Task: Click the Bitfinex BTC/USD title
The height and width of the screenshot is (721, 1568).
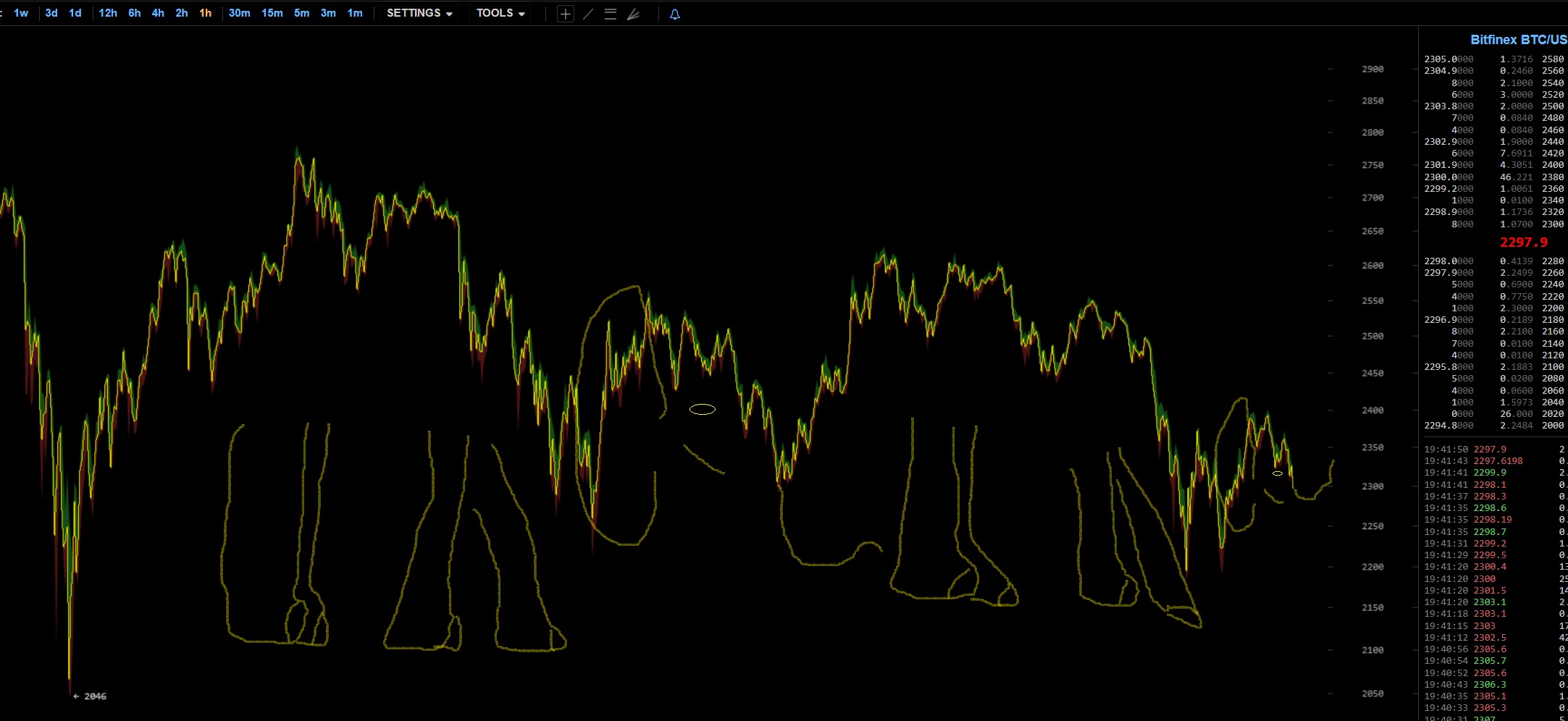Action: (1518, 40)
